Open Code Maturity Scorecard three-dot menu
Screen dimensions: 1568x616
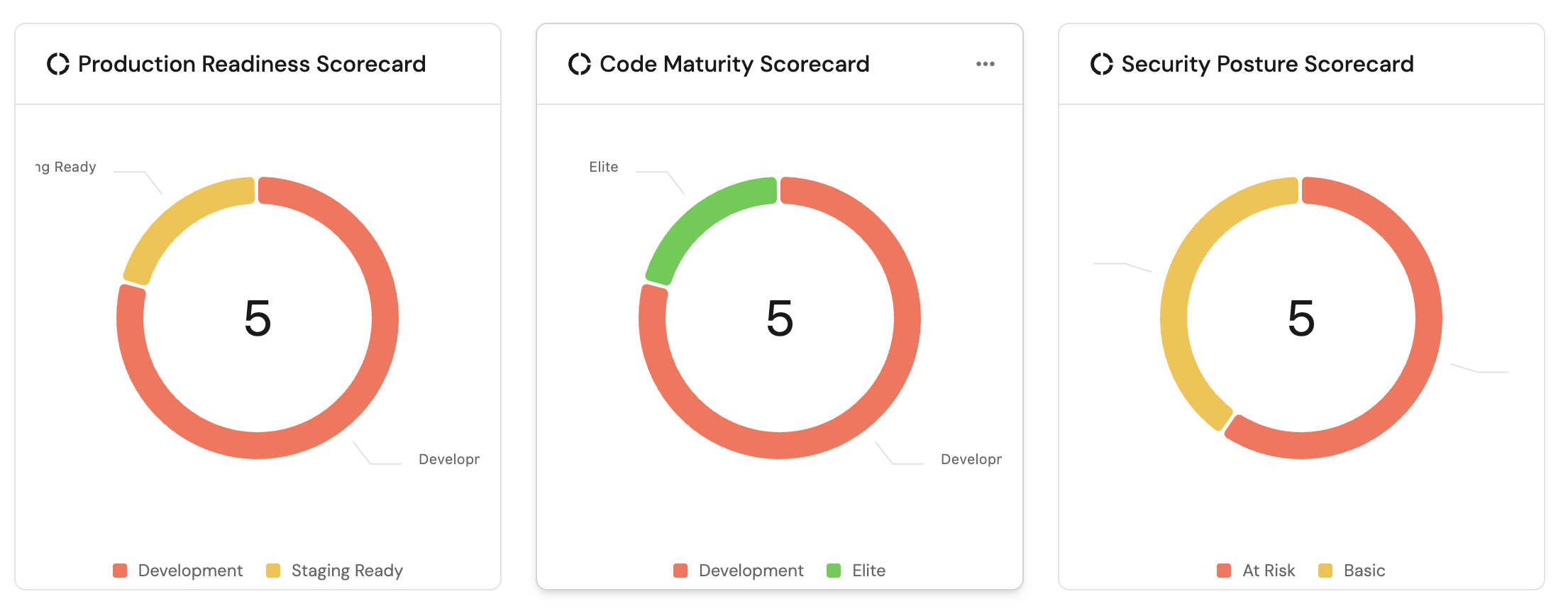coord(985,64)
